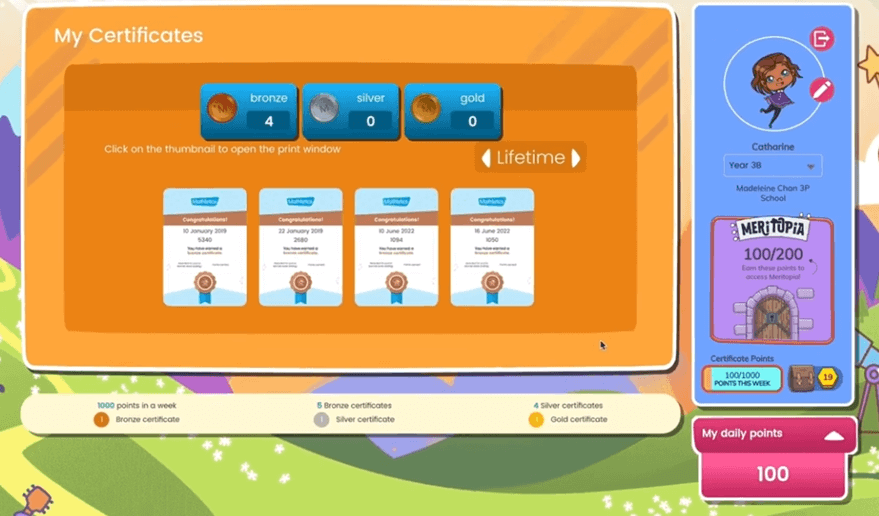Click the Silver certificate legend icon
The height and width of the screenshot is (516, 879).
click(321, 420)
